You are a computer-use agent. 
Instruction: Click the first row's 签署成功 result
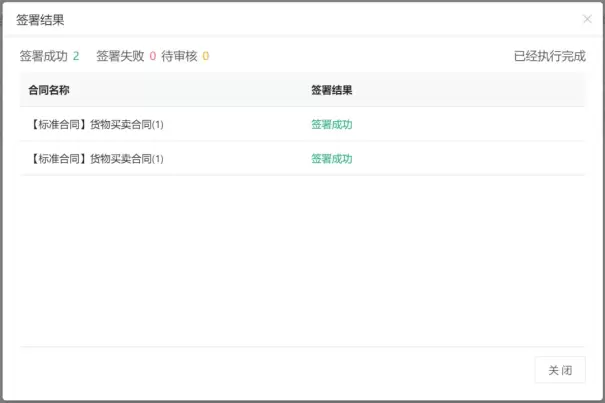pyautogui.click(x=331, y=125)
